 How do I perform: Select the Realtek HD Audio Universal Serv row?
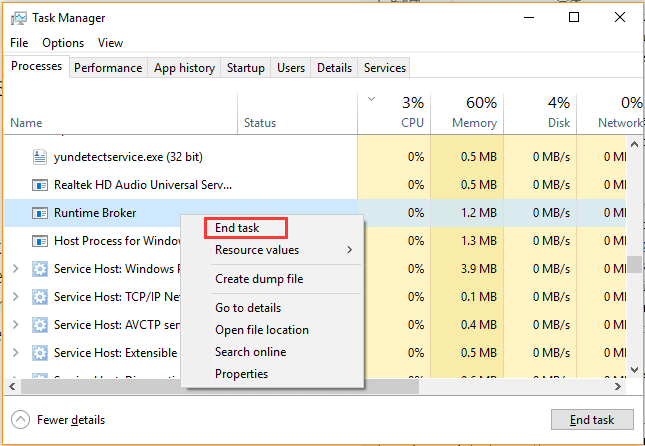[x=143, y=185]
